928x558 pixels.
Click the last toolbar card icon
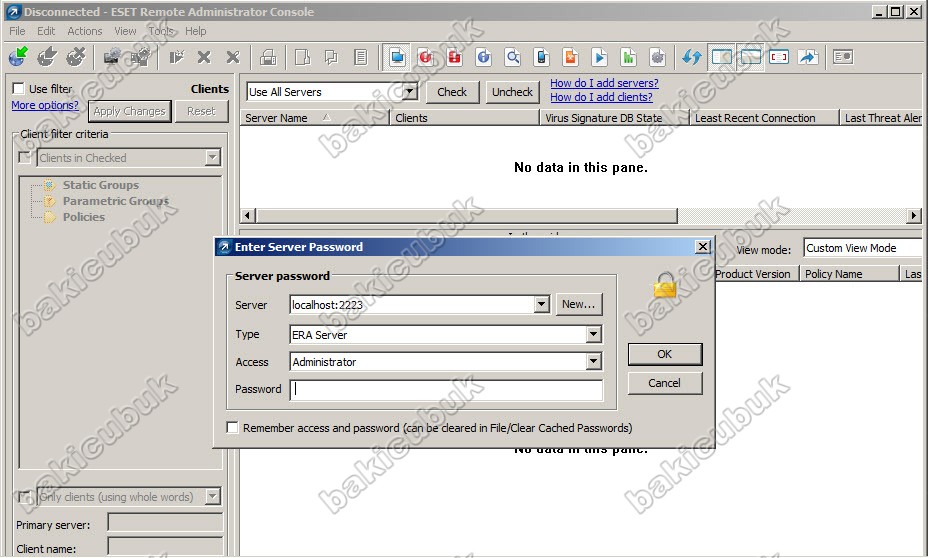click(x=843, y=57)
